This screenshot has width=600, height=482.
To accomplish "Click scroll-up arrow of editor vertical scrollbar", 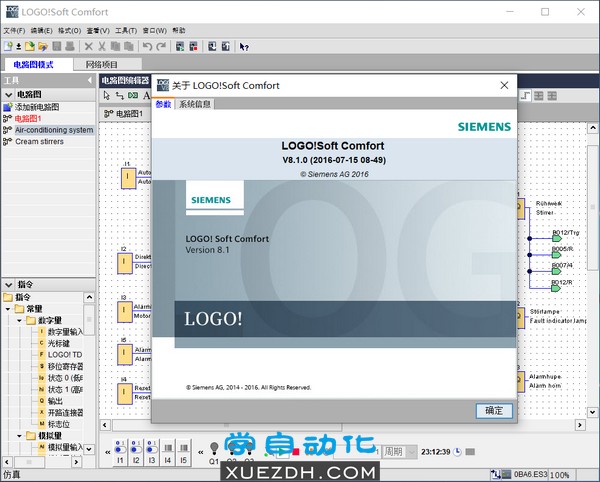I will click(592, 128).
